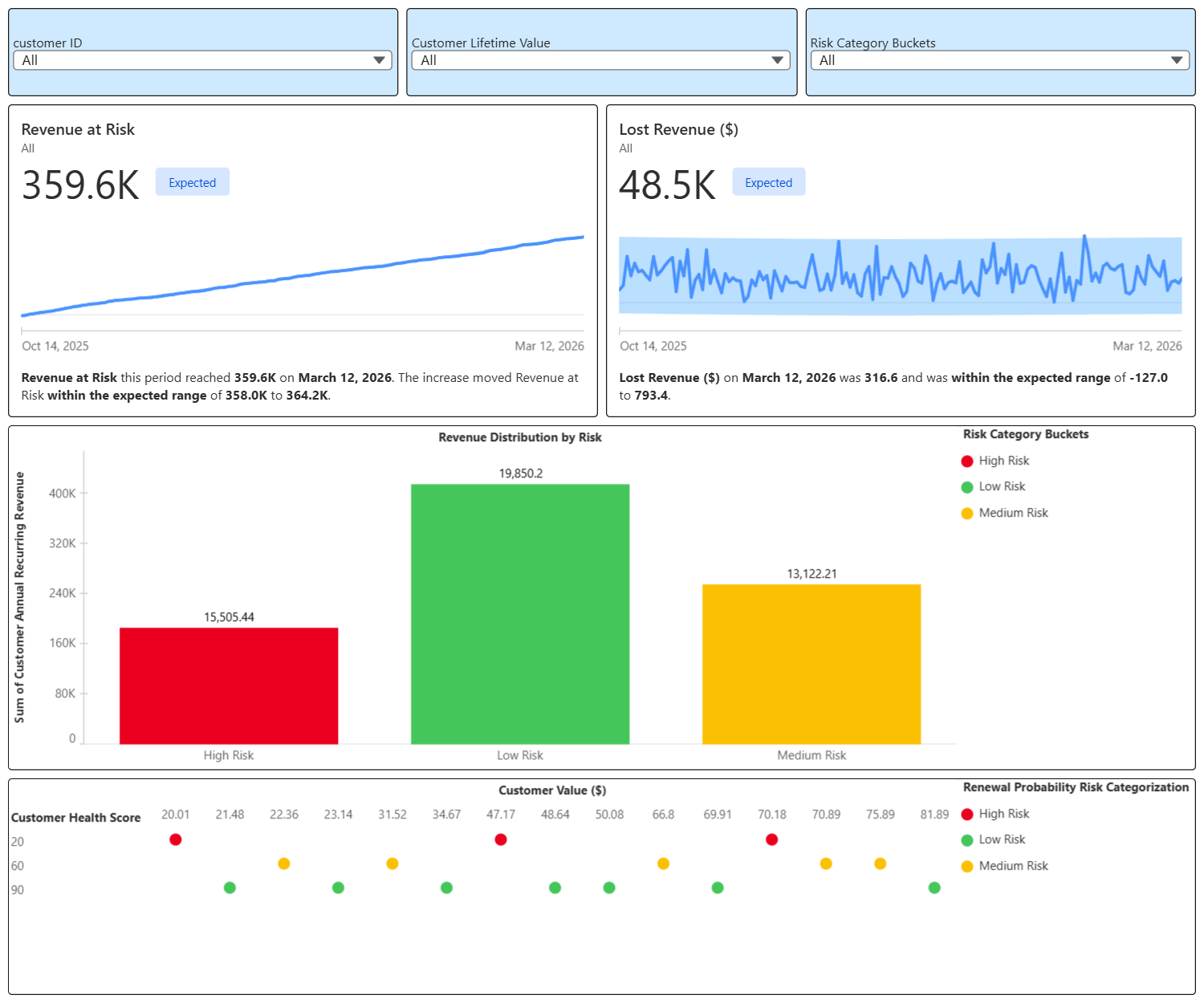1204x1003 pixels.
Task: Click the Expected badge beside 48.5K
Action: (769, 182)
